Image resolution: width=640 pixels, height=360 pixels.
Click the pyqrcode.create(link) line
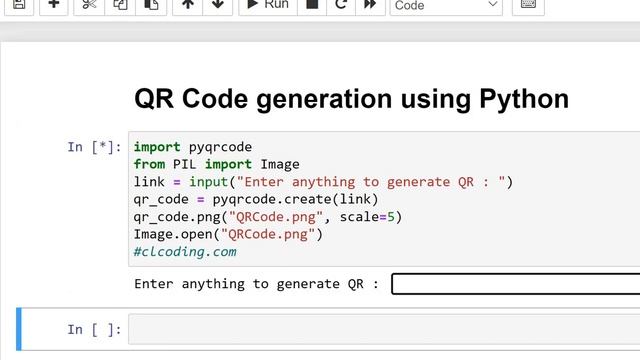point(256,200)
